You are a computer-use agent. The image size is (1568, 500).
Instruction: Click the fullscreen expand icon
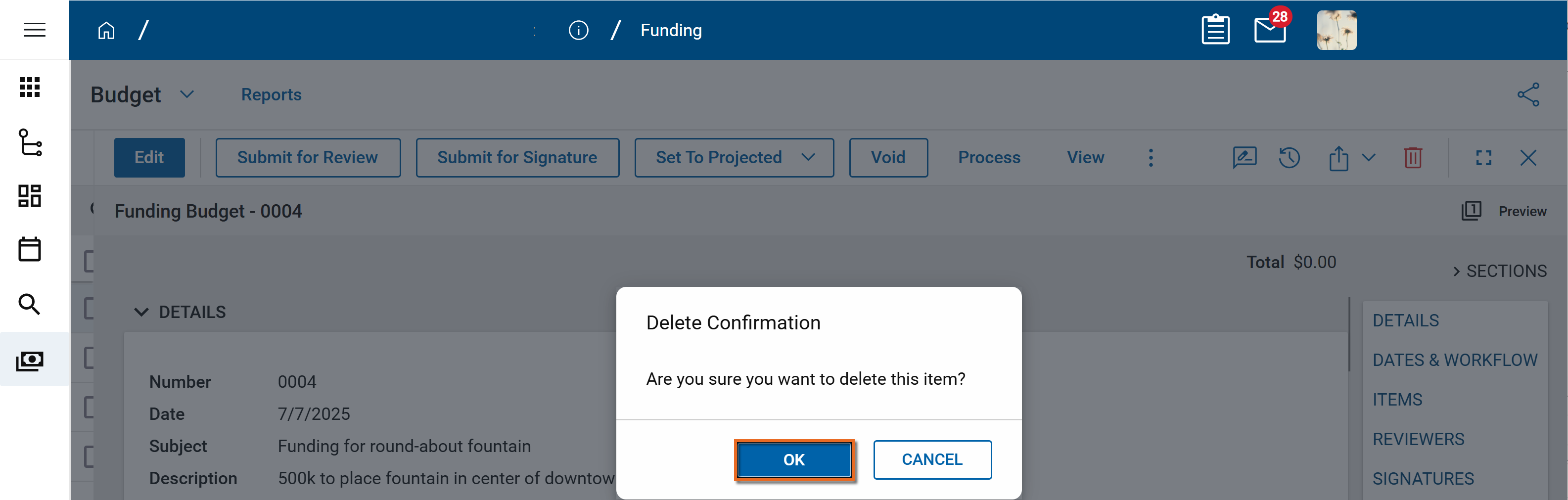[x=1483, y=158]
